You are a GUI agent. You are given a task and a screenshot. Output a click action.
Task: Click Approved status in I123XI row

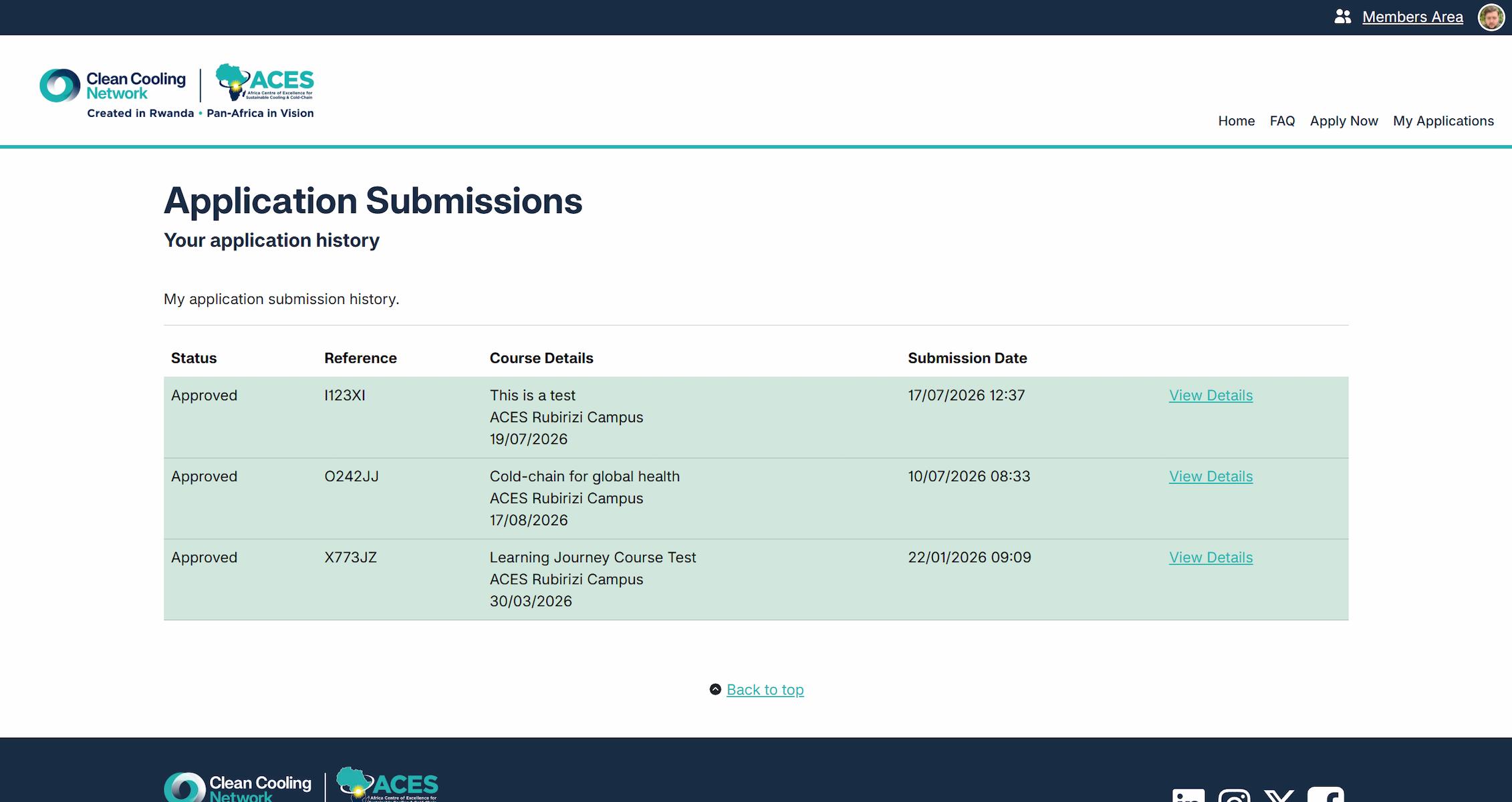click(x=204, y=395)
